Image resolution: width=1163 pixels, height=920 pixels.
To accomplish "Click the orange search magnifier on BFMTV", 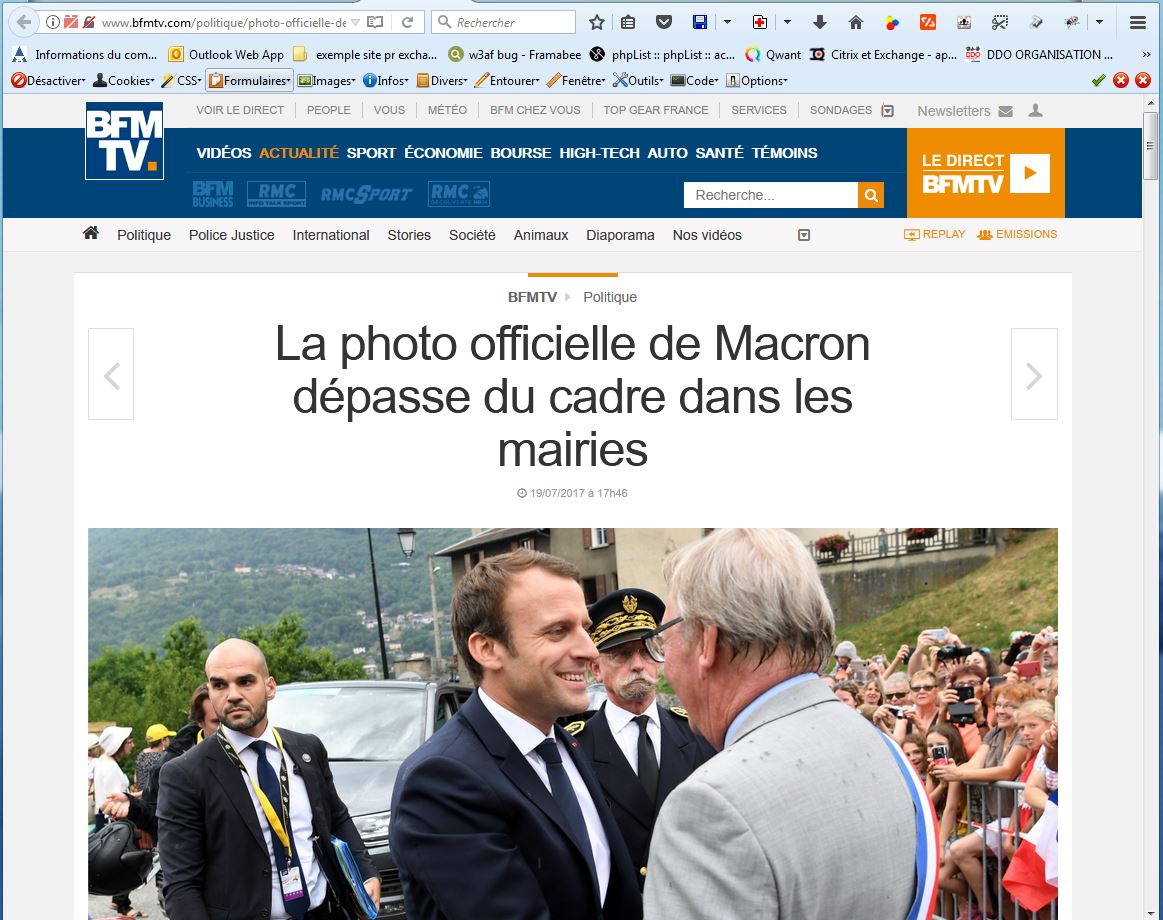I will [x=871, y=195].
